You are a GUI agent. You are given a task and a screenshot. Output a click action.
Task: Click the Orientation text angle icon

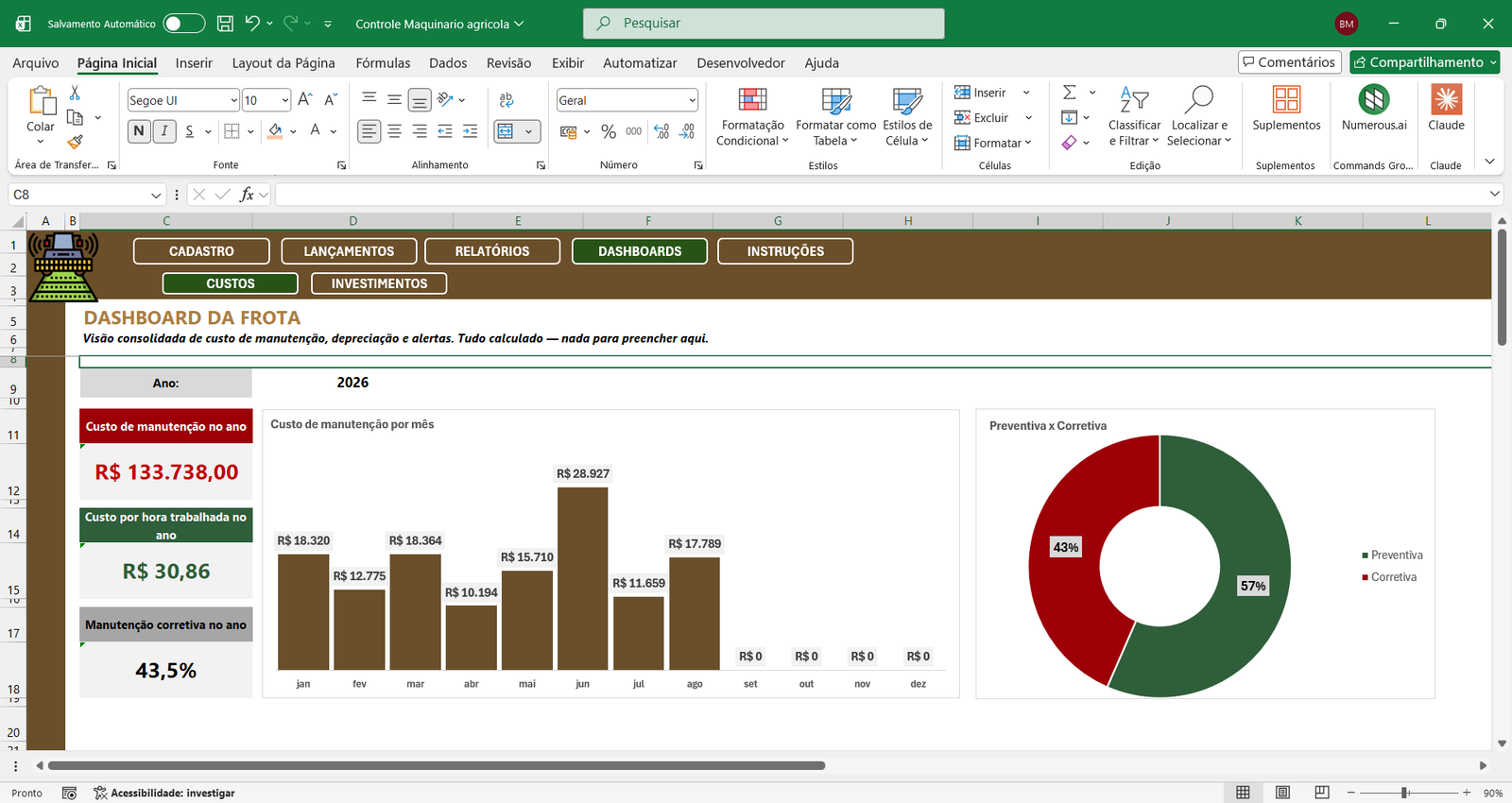tap(445, 99)
